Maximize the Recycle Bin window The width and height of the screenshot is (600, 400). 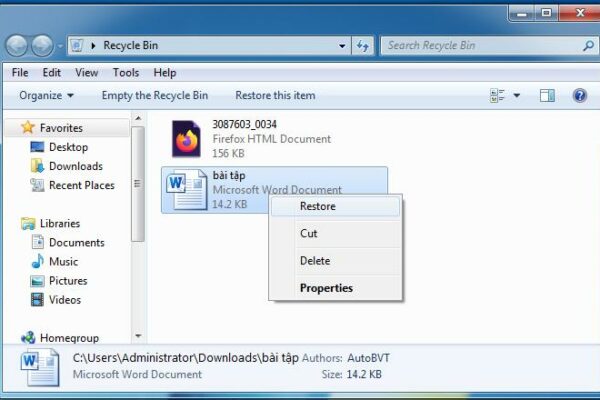(x=546, y=13)
